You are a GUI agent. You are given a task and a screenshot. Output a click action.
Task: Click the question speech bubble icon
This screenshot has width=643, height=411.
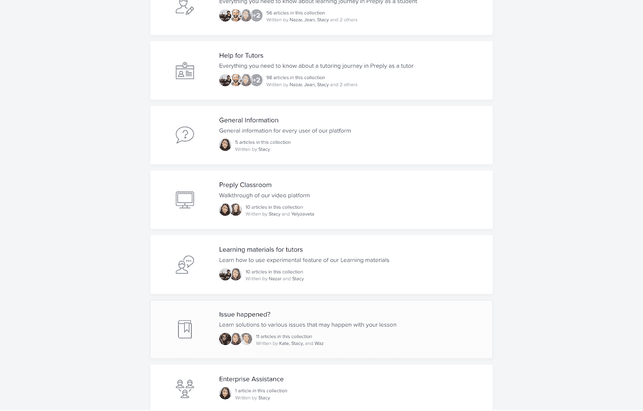[x=185, y=135]
